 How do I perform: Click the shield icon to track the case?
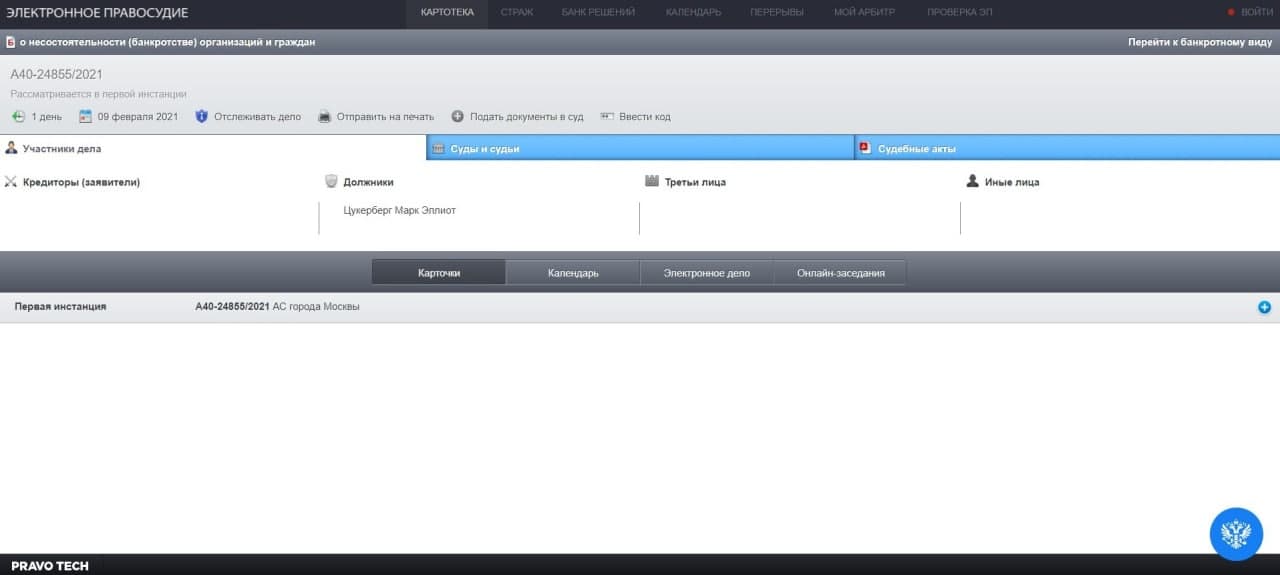pyautogui.click(x=201, y=116)
